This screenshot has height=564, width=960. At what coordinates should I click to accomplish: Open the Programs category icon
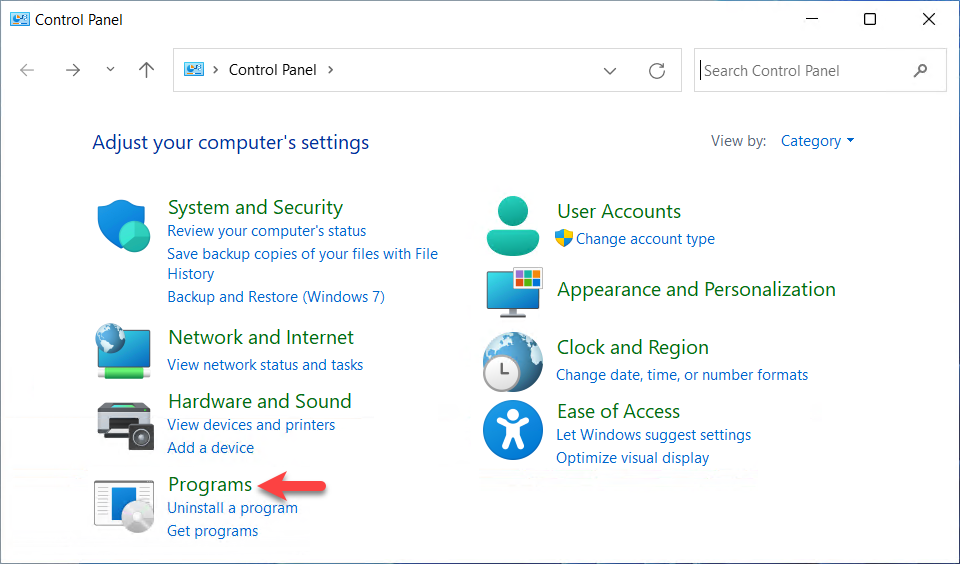click(x=123, y=503)
